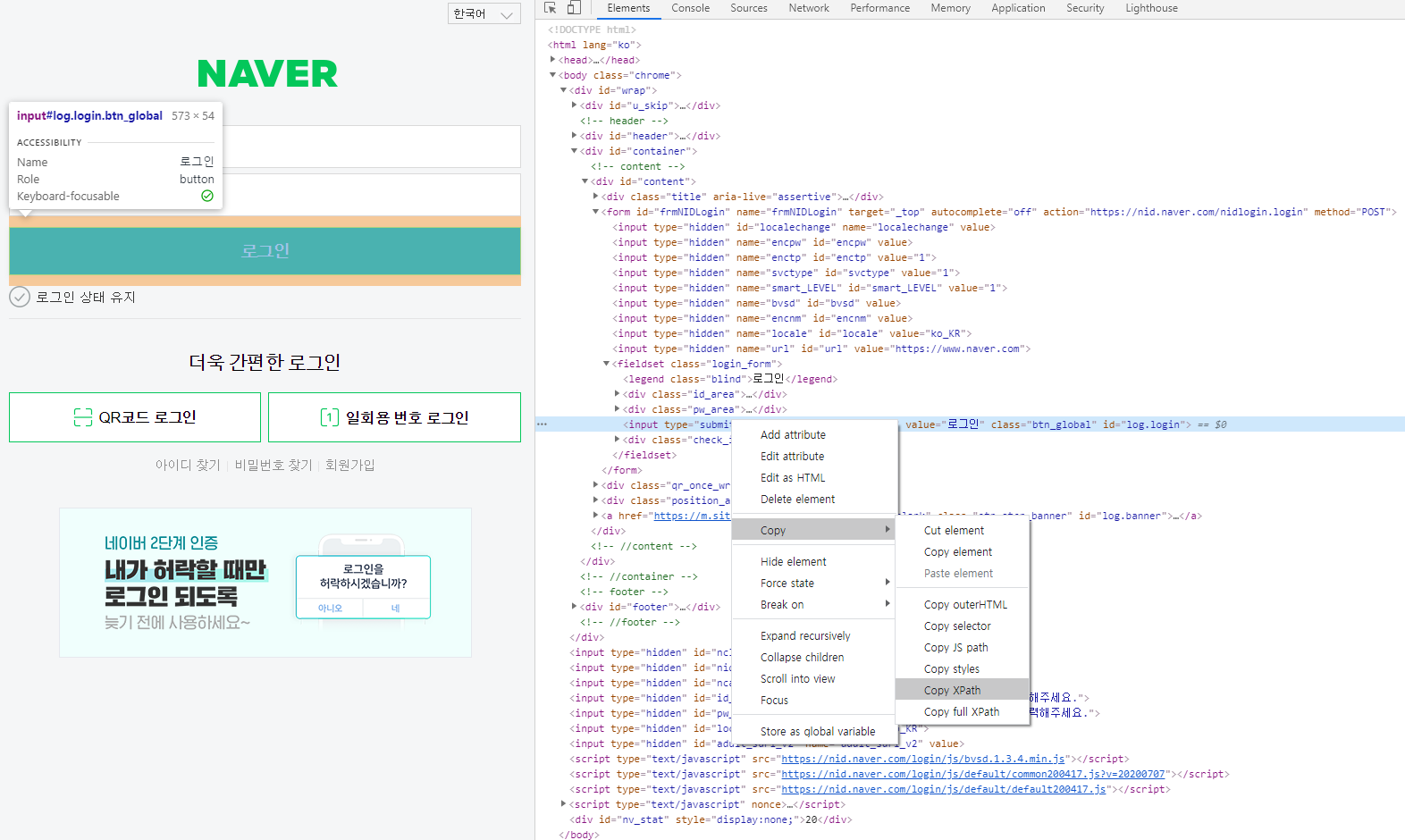
Task: Choose Add attribute from context menu
Action: pos(814,435)
